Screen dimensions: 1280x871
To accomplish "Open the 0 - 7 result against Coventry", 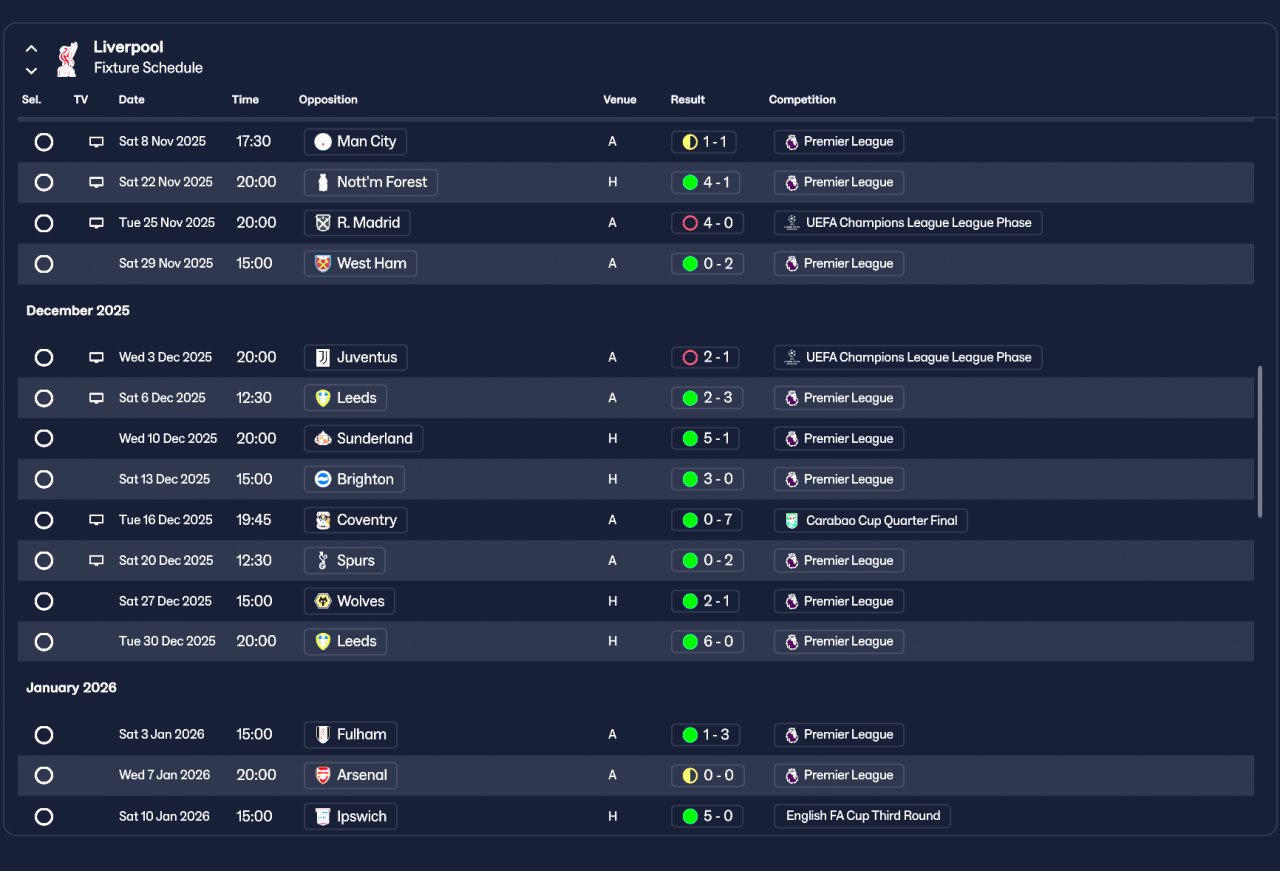I will pyautogui.click(x=707, y=520).
